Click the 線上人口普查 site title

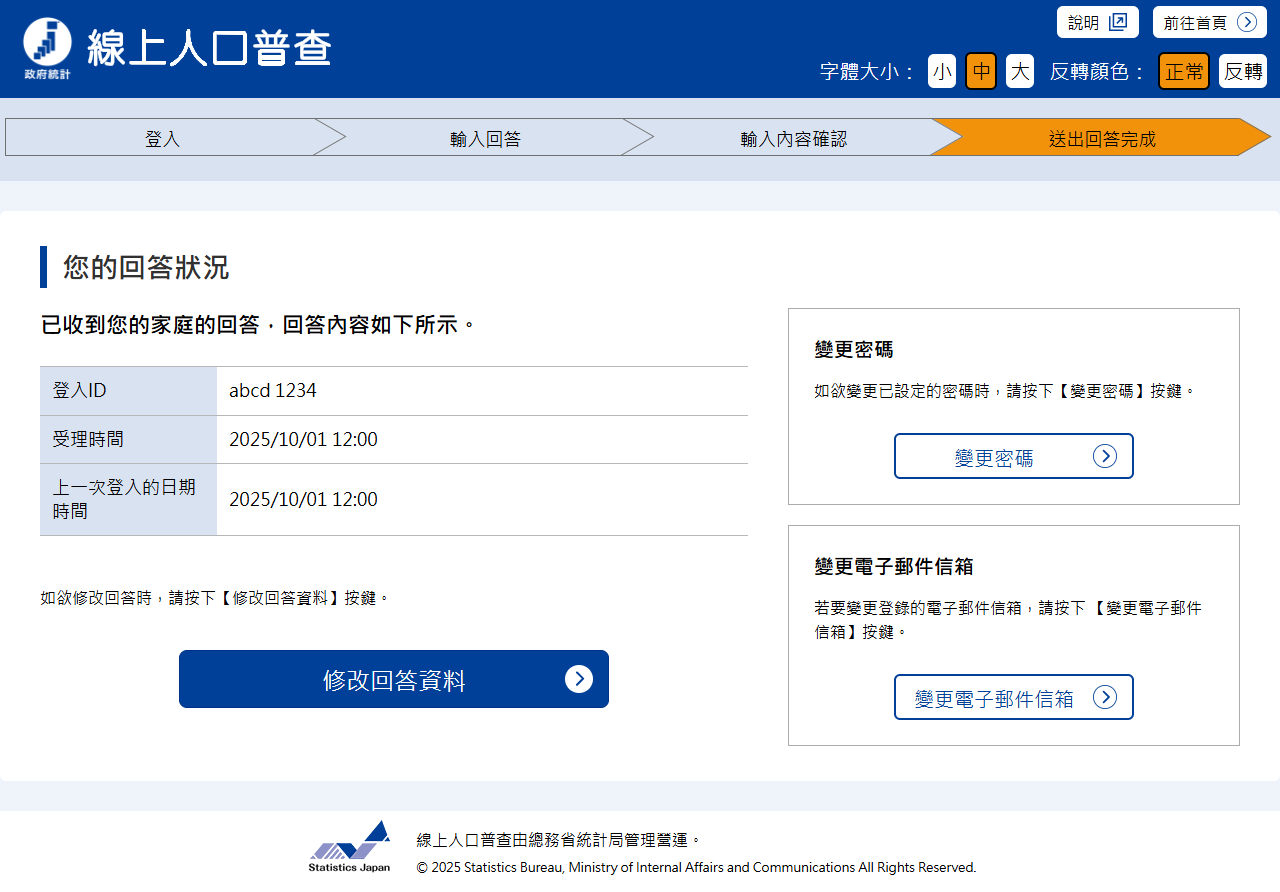209,47
